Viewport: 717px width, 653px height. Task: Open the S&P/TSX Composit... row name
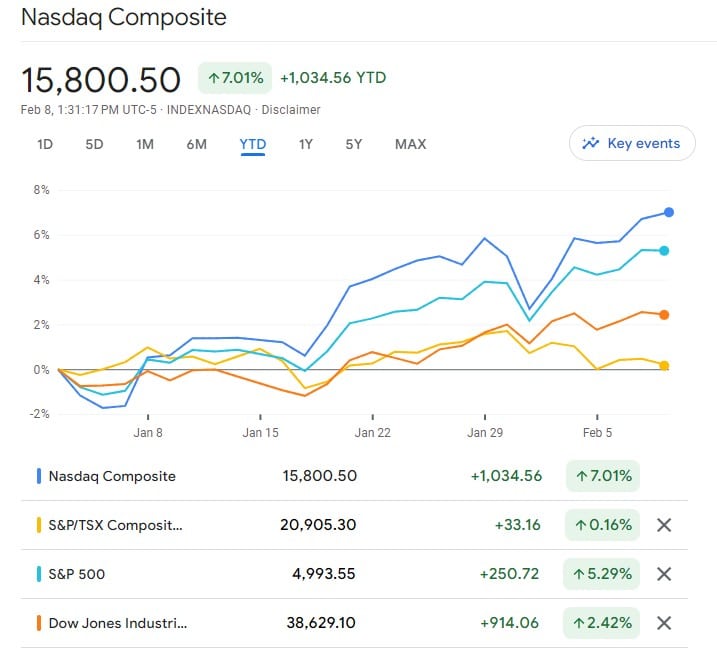point(115,525)
